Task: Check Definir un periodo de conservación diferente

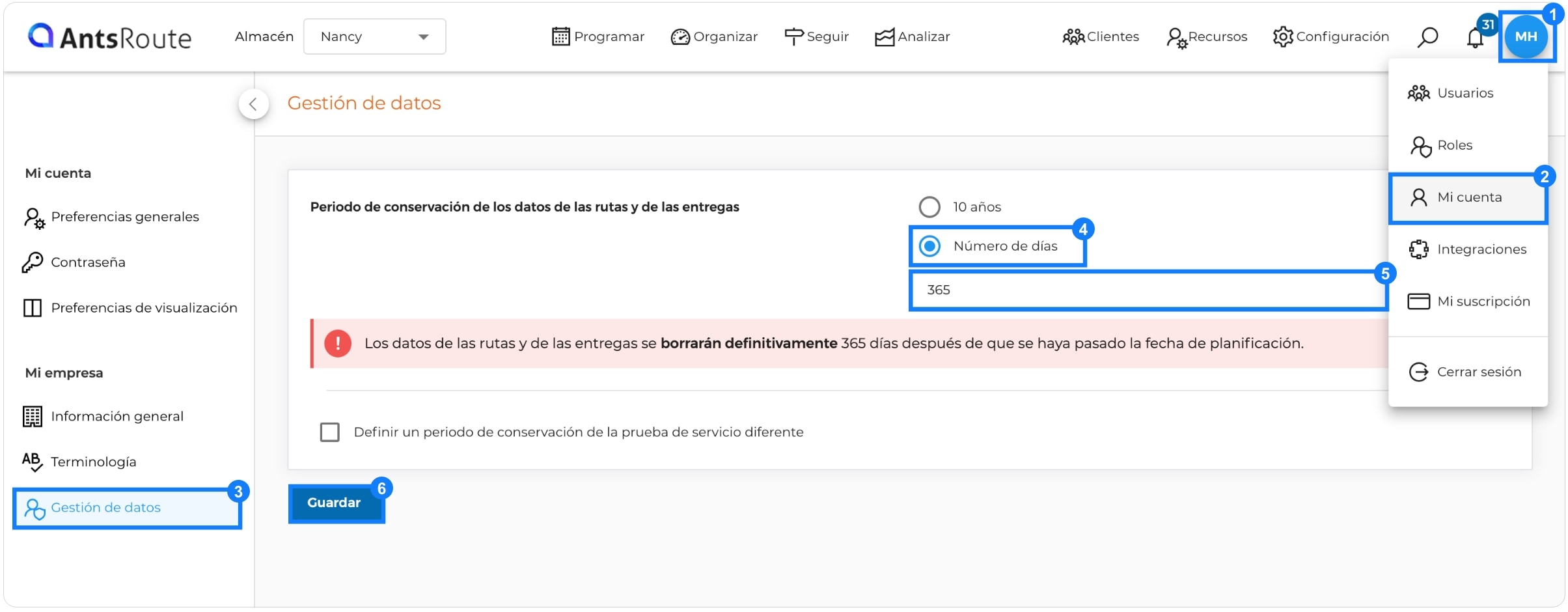Action: [330, 432]
